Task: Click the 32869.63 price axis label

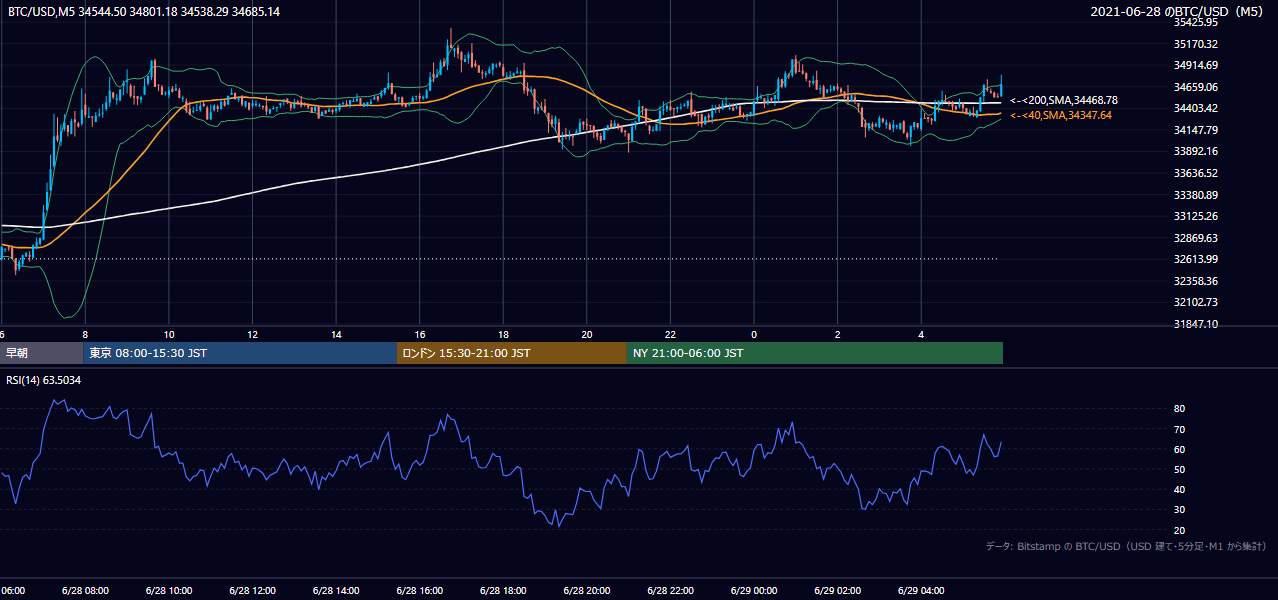Action: pos(1195,238)
